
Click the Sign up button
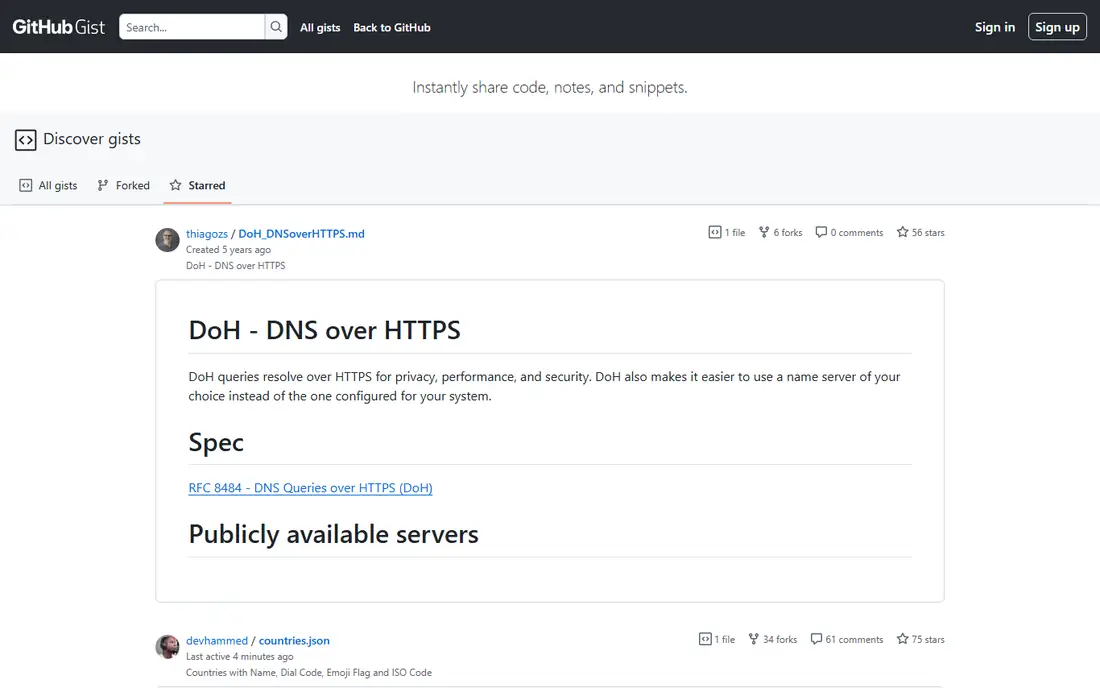coord(1057,27)
